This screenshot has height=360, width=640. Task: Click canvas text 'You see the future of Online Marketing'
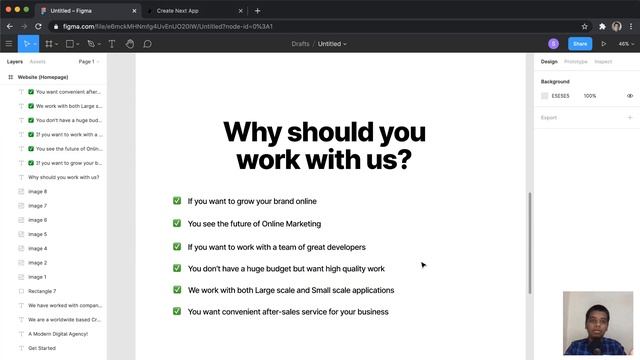click(x=254, y=224)
